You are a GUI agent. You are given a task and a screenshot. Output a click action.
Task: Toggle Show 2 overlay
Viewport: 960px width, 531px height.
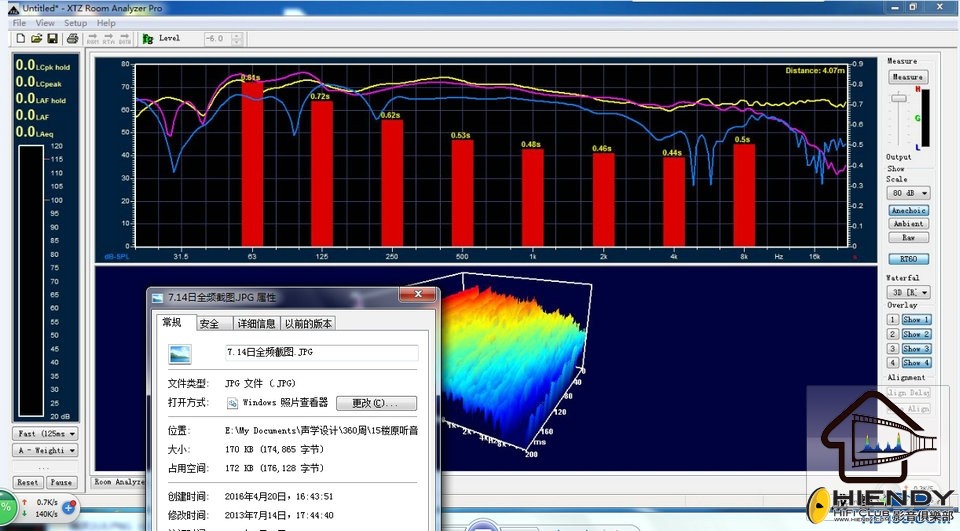(916, 334)
